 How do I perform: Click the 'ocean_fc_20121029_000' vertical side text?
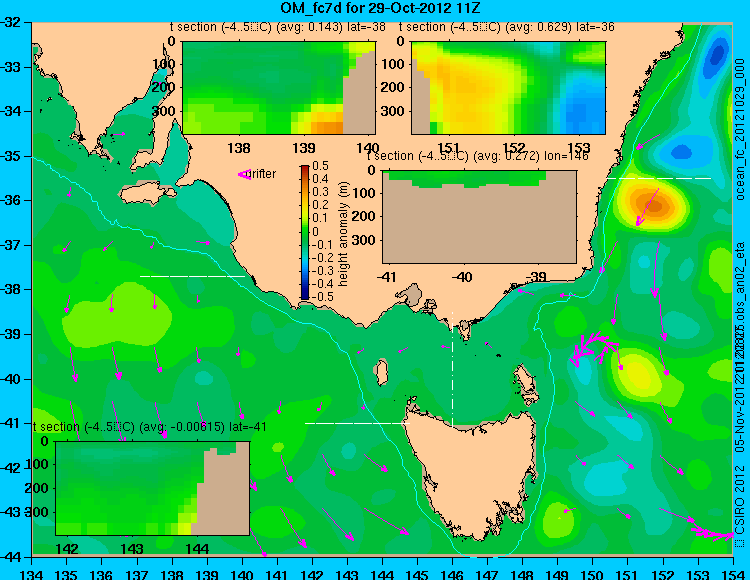740,129
